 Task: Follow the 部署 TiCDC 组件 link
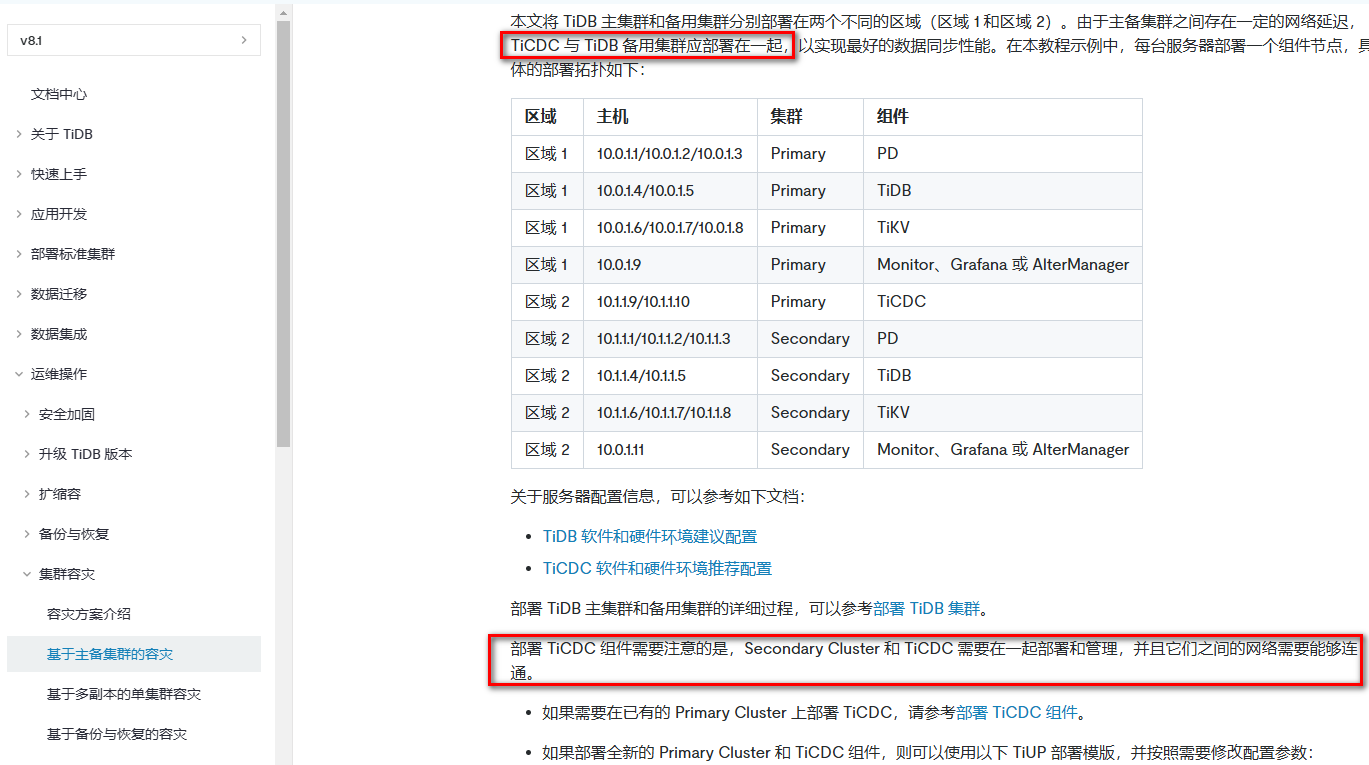(x=1017, y=713)
